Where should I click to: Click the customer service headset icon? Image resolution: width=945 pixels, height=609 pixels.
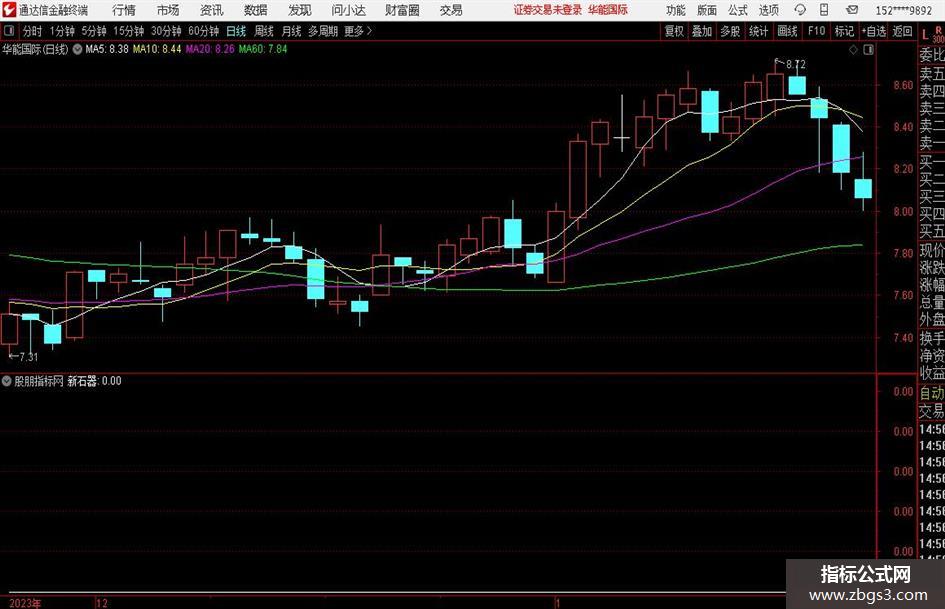800,10
